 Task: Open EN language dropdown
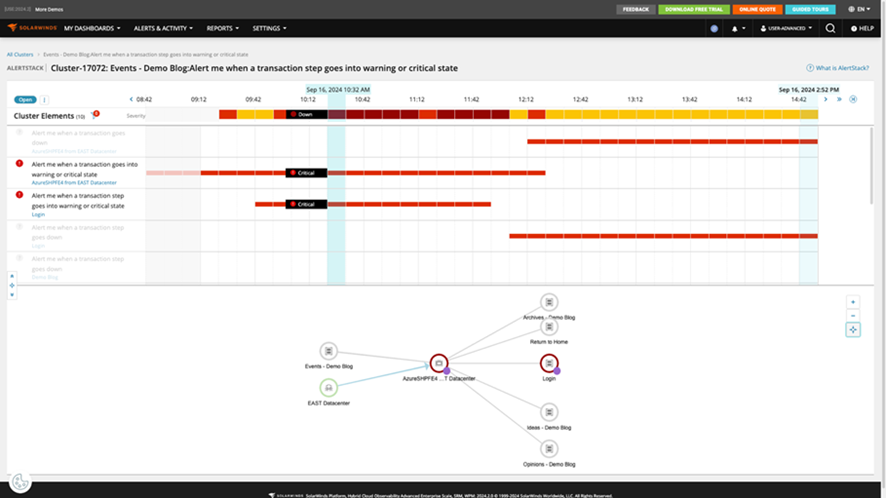click(x=859, y=9)
